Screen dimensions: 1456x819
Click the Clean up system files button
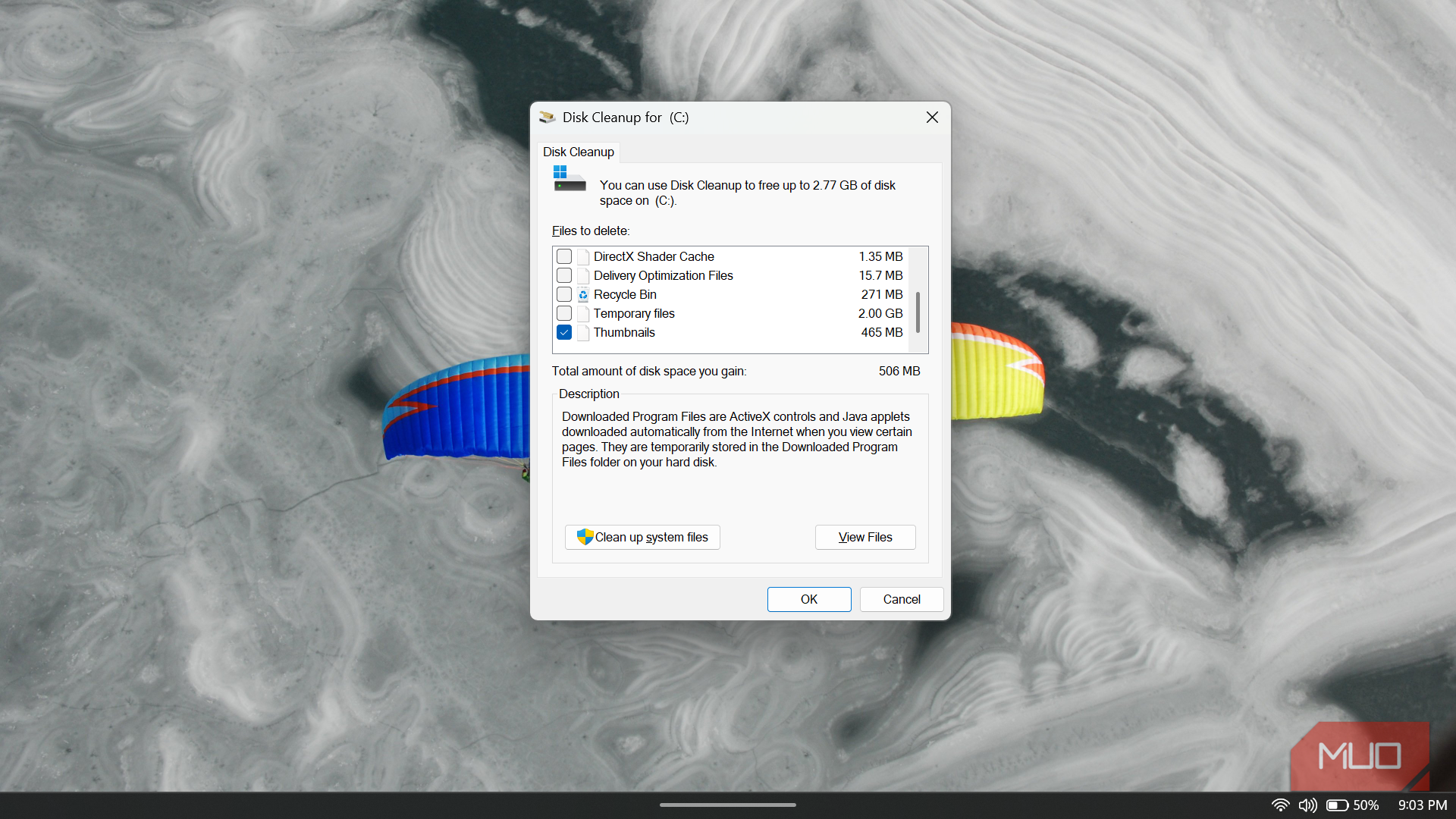click(642, 537)
